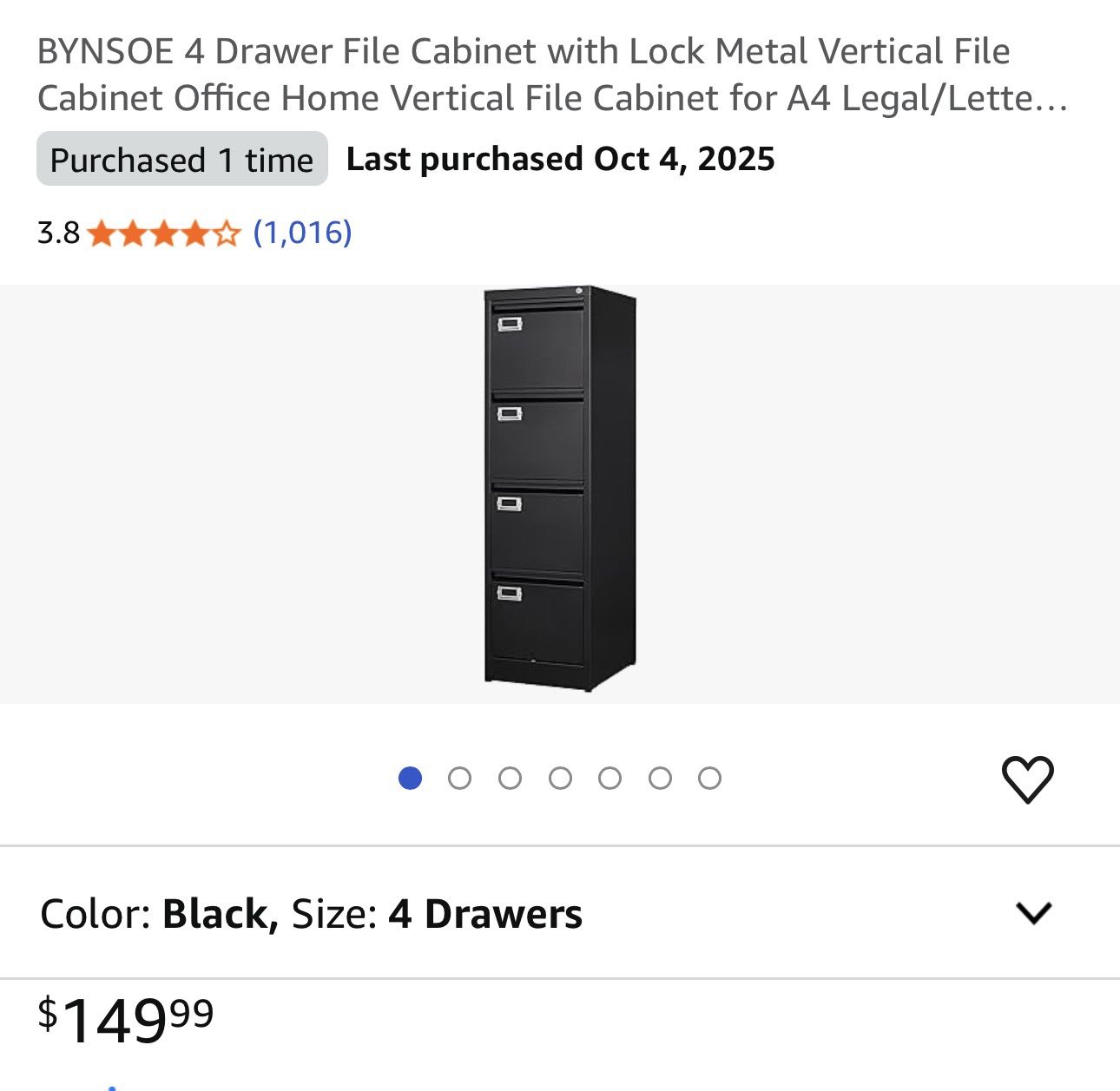Go to second image carousel dot
Image resolution: width=1120 pixels, height=1091 pixels.
coord(460,779)
